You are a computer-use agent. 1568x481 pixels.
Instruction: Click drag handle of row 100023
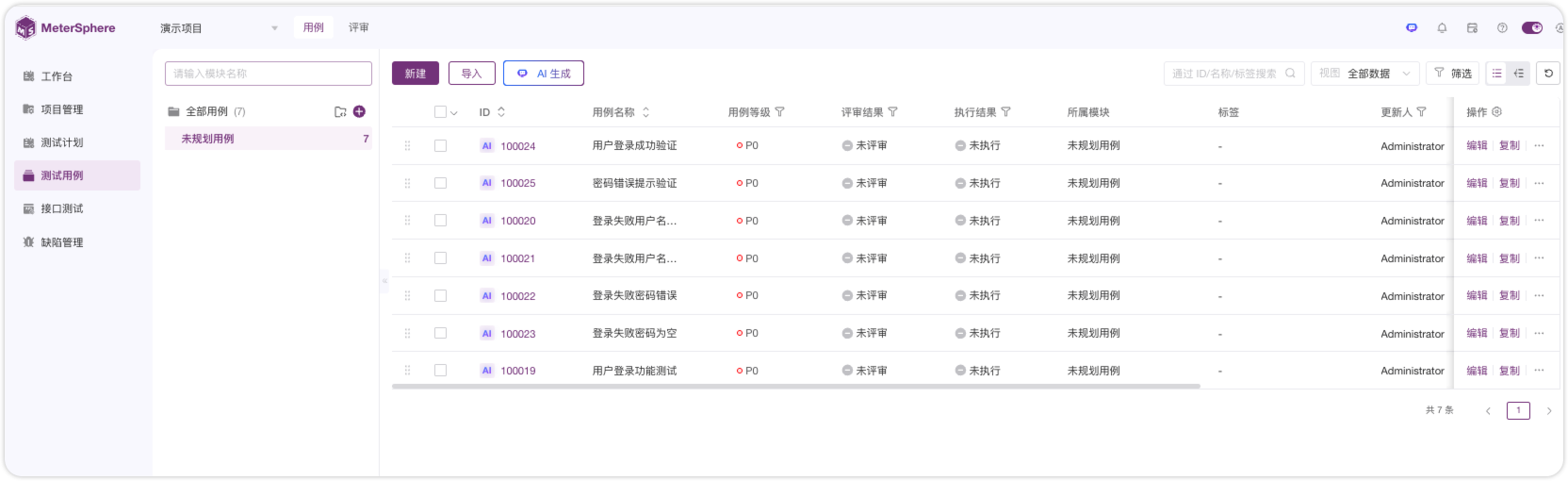407,334
